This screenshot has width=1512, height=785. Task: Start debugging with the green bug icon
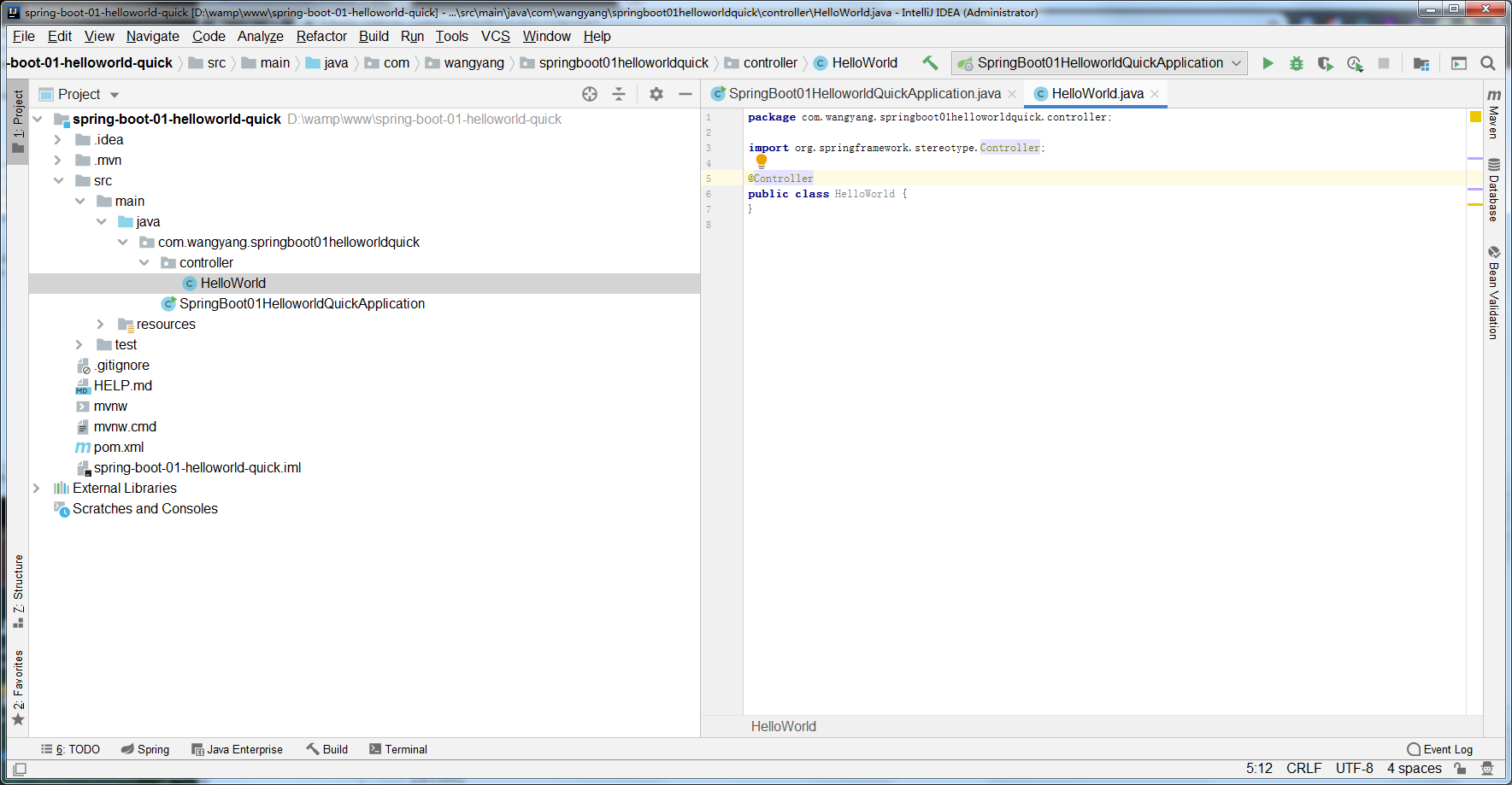pos(1297,63)
